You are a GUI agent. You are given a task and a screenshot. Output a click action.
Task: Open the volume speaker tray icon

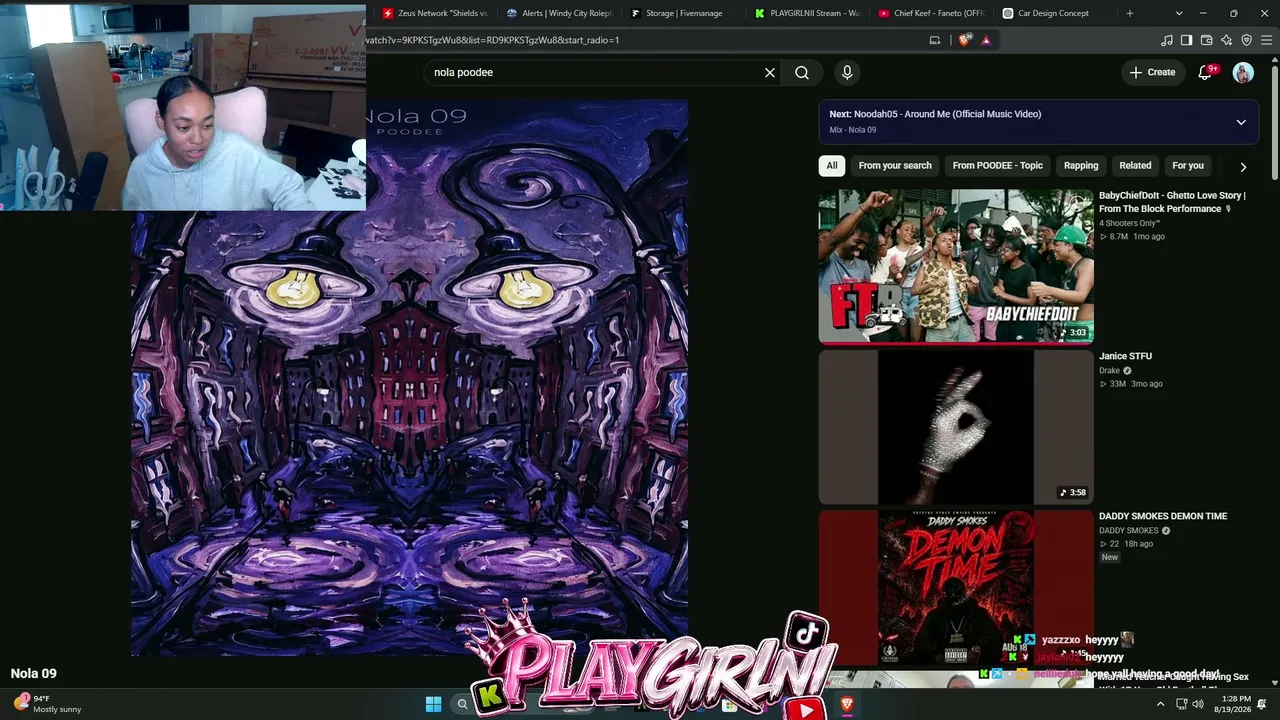click(1198, 704)
